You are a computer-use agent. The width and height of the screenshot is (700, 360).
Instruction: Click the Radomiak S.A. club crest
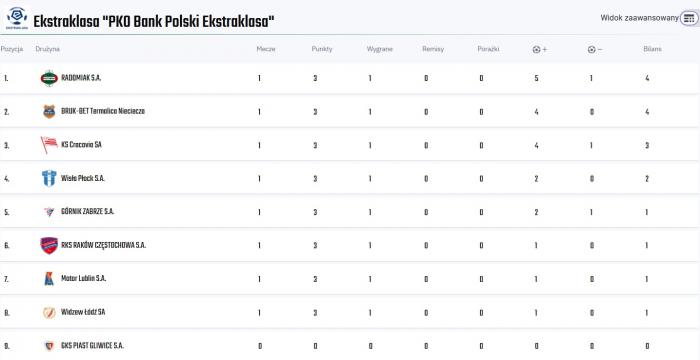(49, 78)
